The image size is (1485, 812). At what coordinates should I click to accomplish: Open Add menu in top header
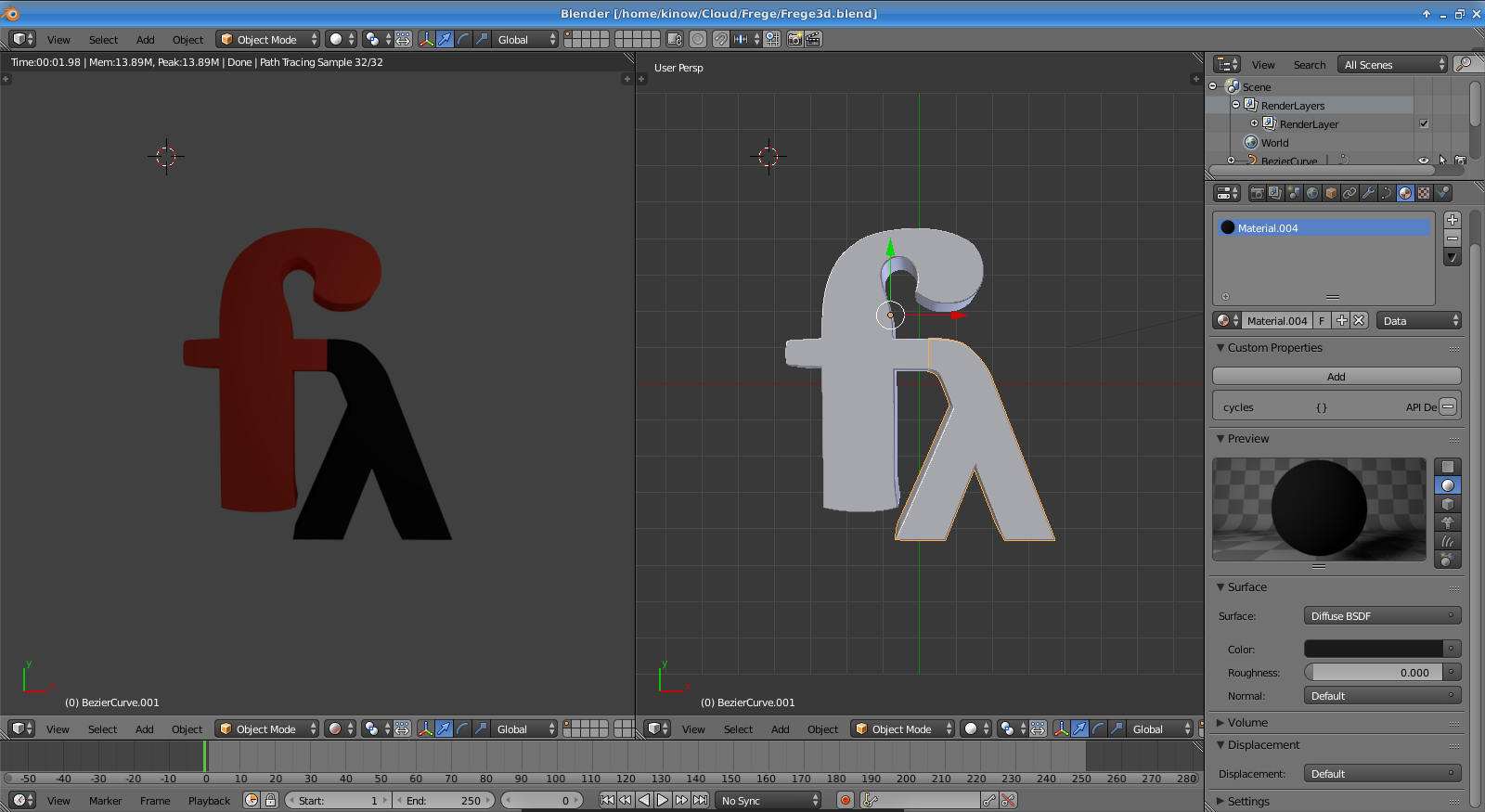tap(146, 40)
